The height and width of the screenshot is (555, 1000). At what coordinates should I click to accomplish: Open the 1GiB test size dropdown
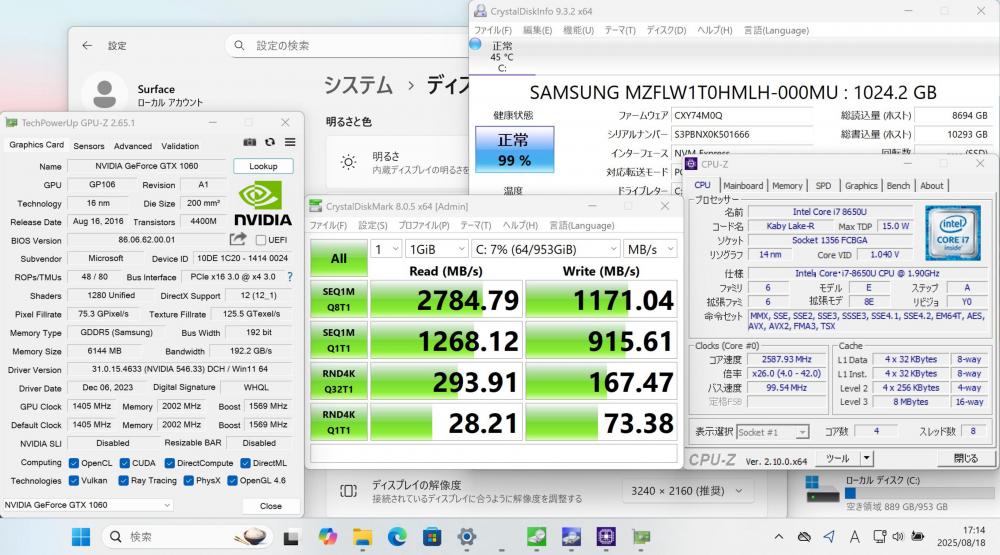[437, 249]
